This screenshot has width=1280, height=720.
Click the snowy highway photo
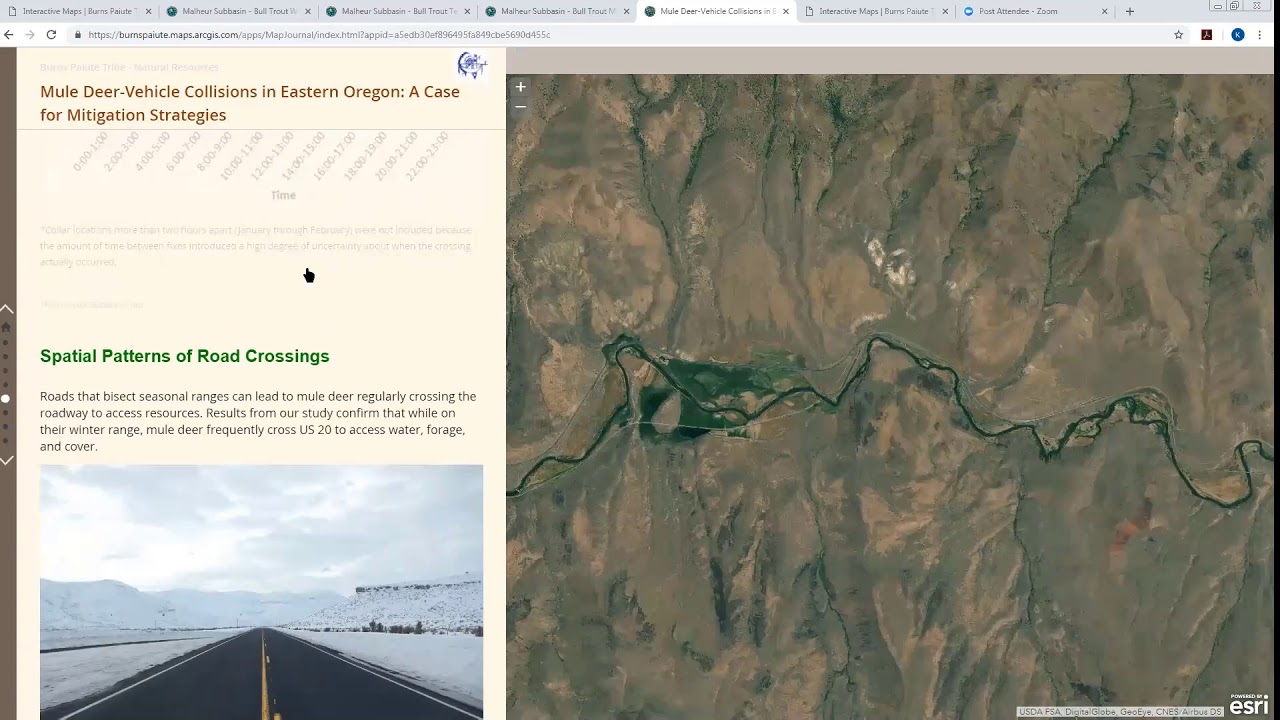click(261, 592)
